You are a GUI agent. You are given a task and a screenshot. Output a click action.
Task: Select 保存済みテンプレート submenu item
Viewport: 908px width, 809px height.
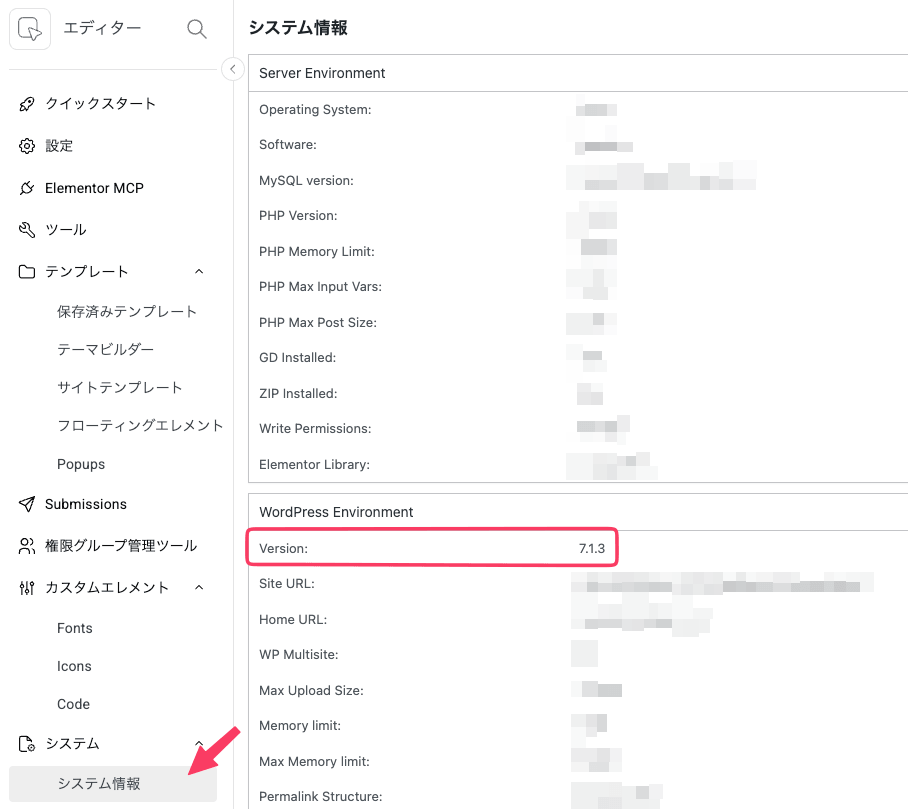click(127, 312)
